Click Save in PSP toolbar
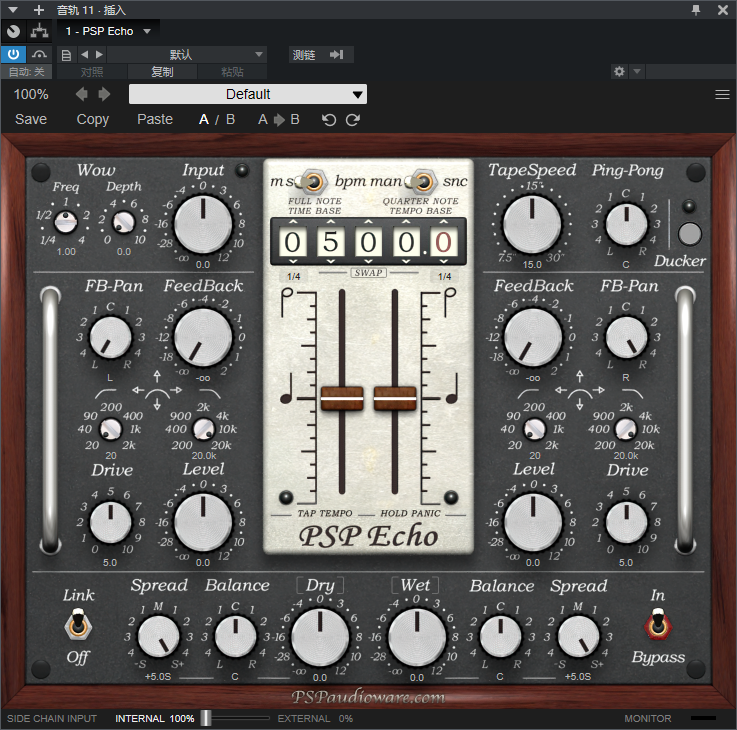The image size is (737, 730). click(x=31, y=119)
